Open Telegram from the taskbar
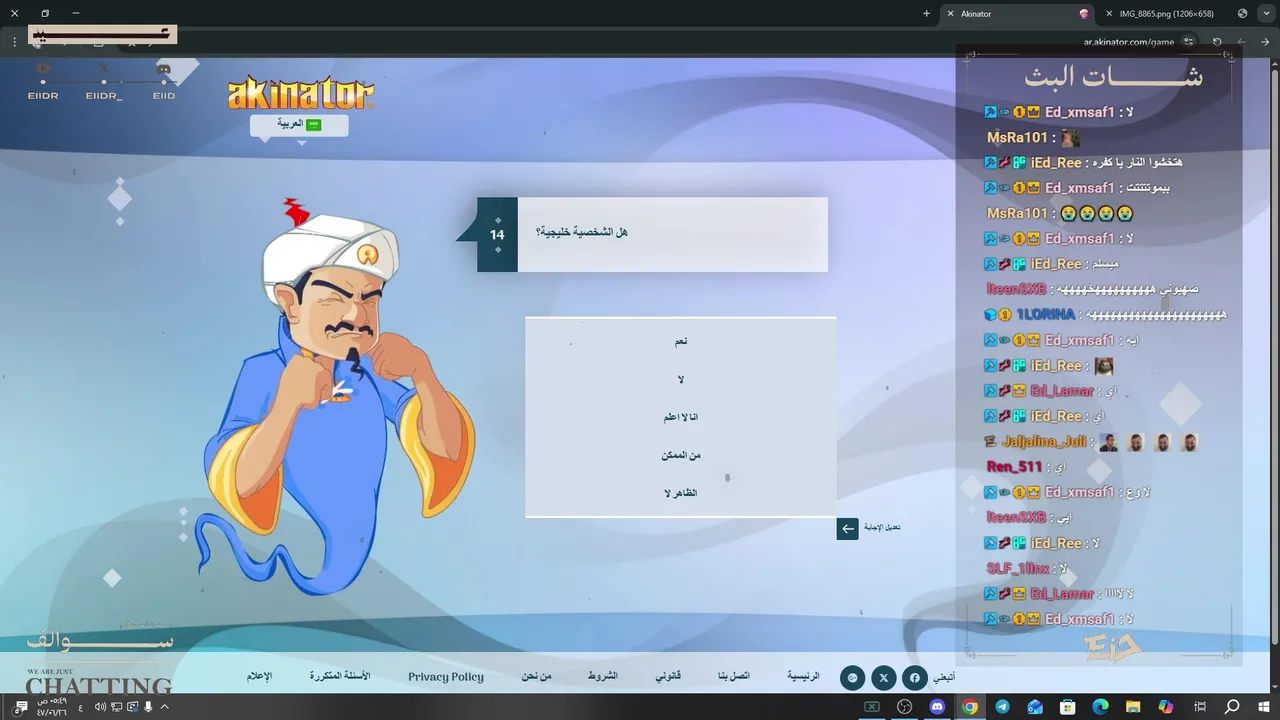 pos(1002,707)
